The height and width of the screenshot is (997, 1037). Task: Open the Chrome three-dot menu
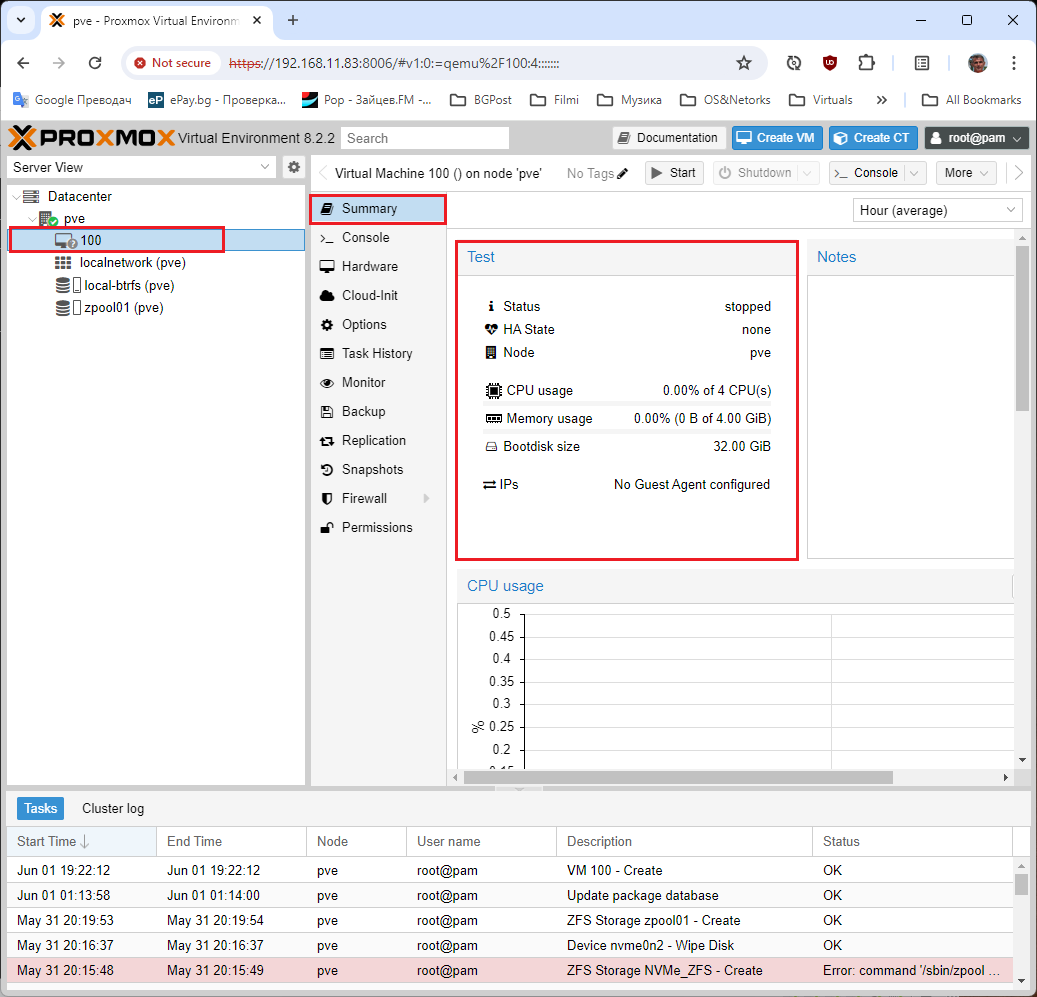click(1013, 63)
